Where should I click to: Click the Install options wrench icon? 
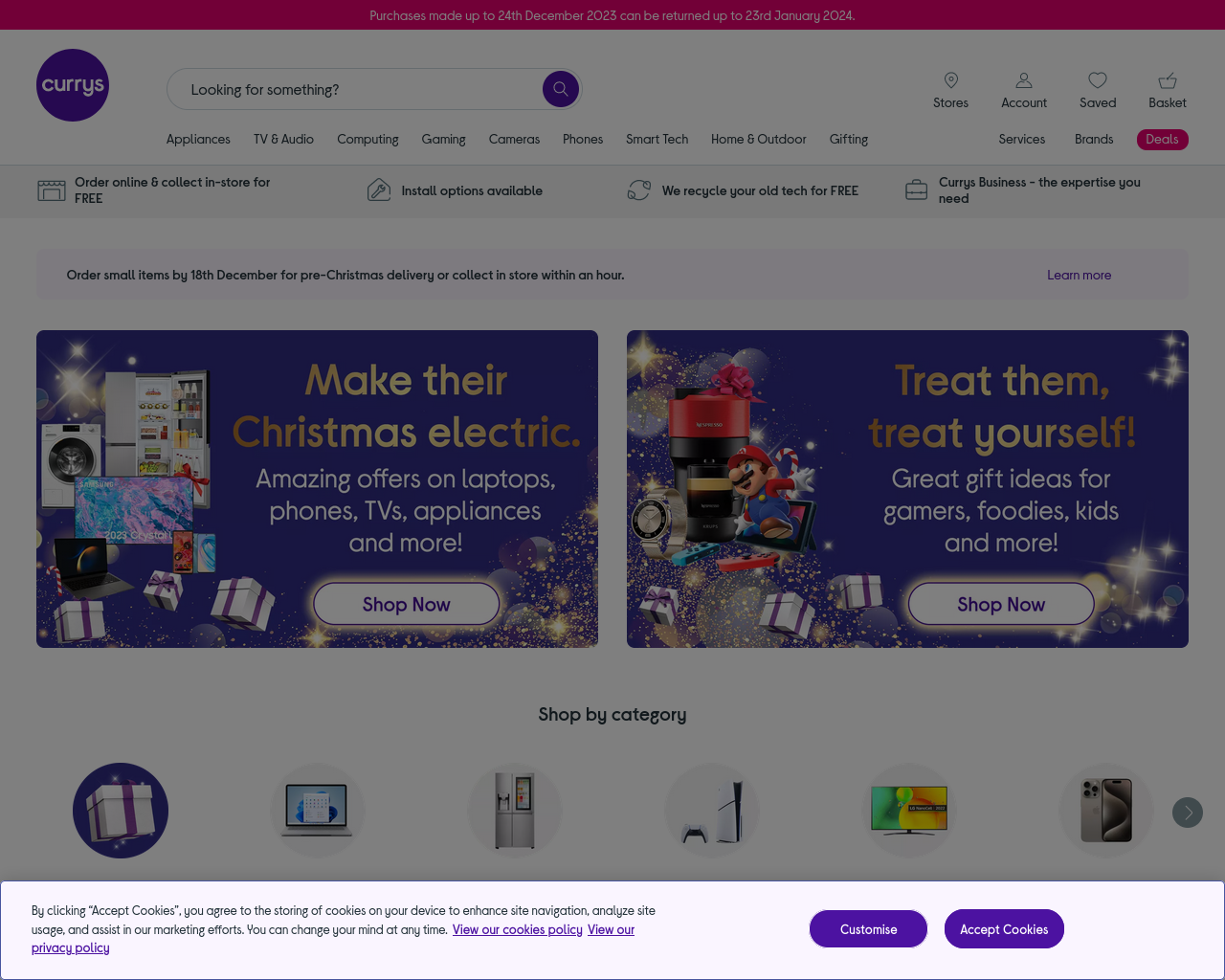click(379, 190)
